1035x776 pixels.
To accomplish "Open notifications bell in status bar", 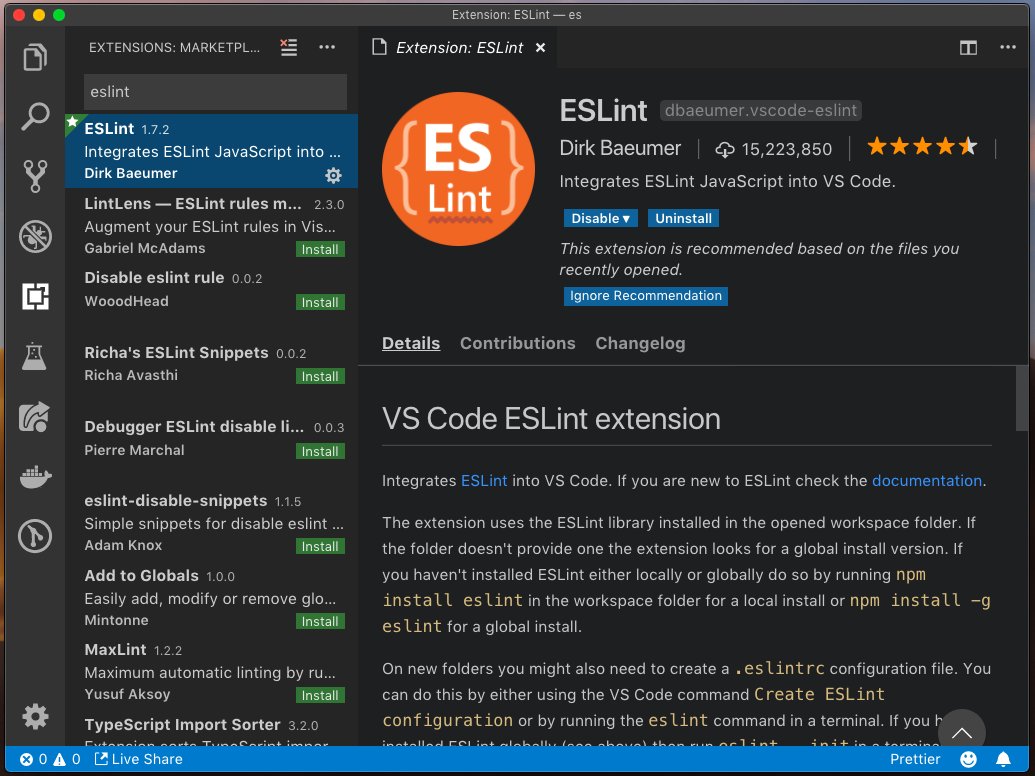I will pyautogui.click(x=1003, y=759).
